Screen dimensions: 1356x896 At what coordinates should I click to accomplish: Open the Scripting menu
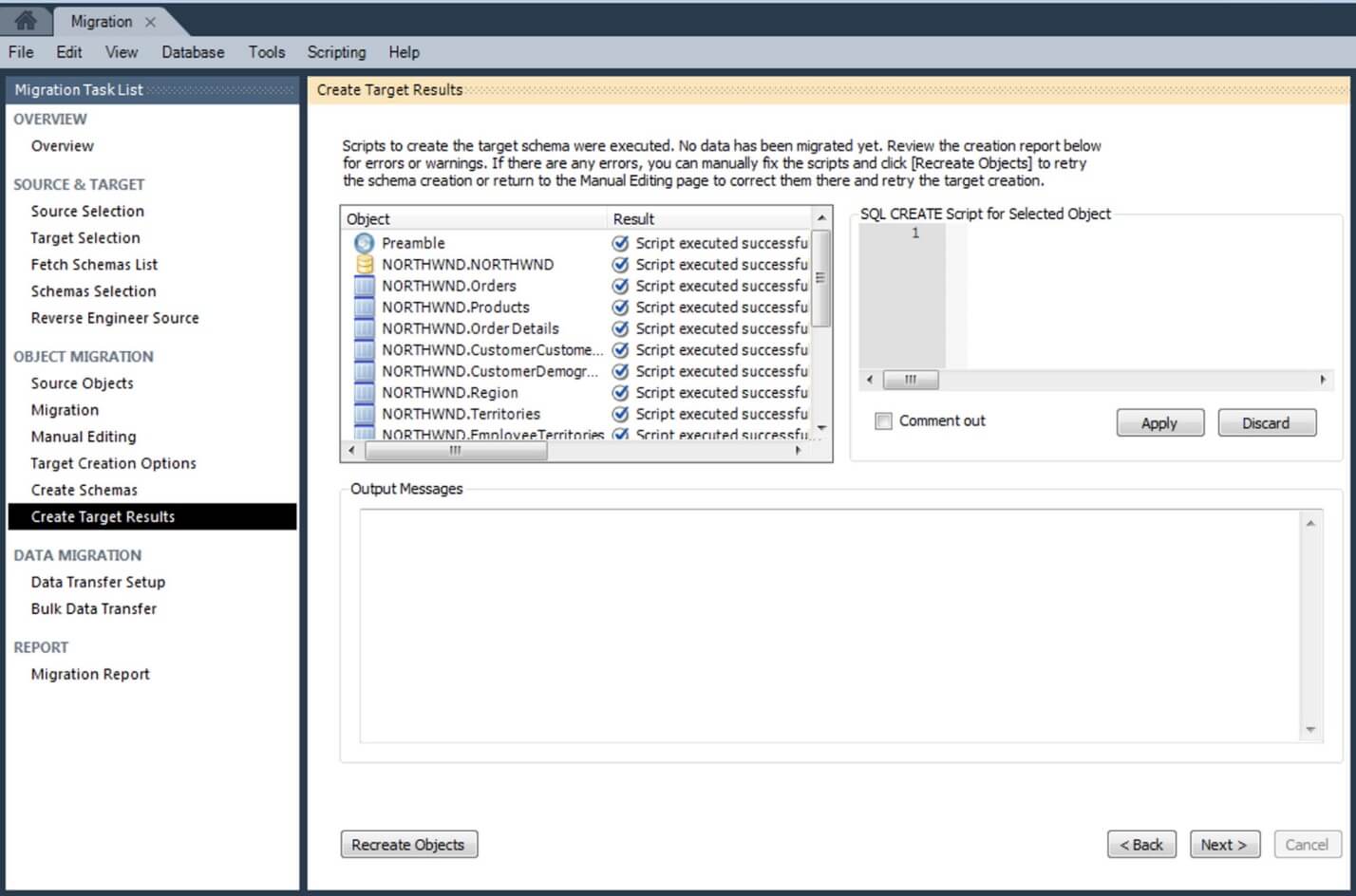point(336,52)
